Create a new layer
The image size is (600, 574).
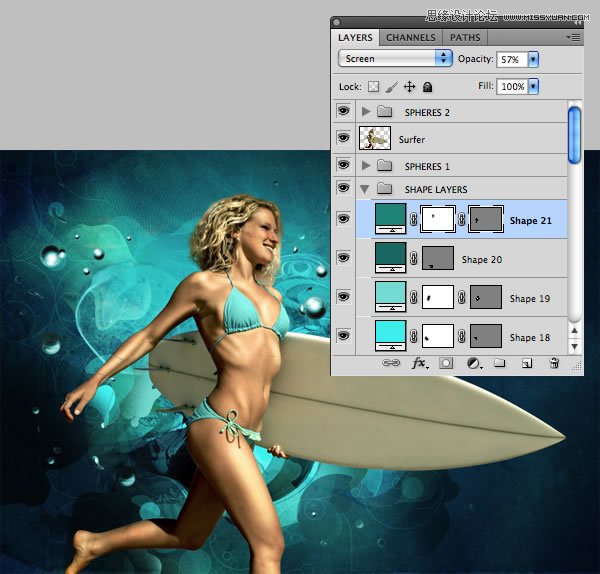pos(526,364)
